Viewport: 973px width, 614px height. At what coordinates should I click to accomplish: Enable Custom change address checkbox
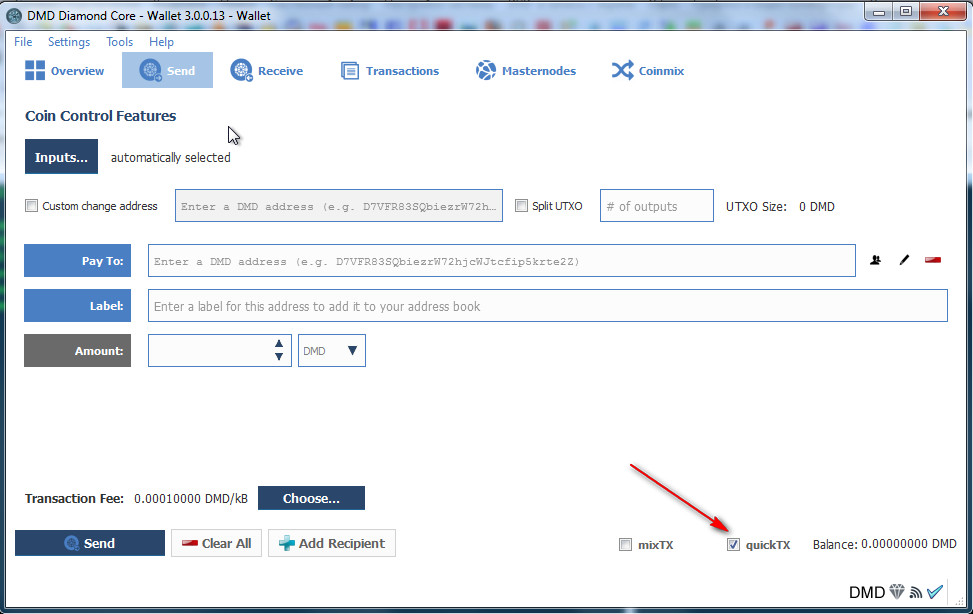click(x=31, y=205)
